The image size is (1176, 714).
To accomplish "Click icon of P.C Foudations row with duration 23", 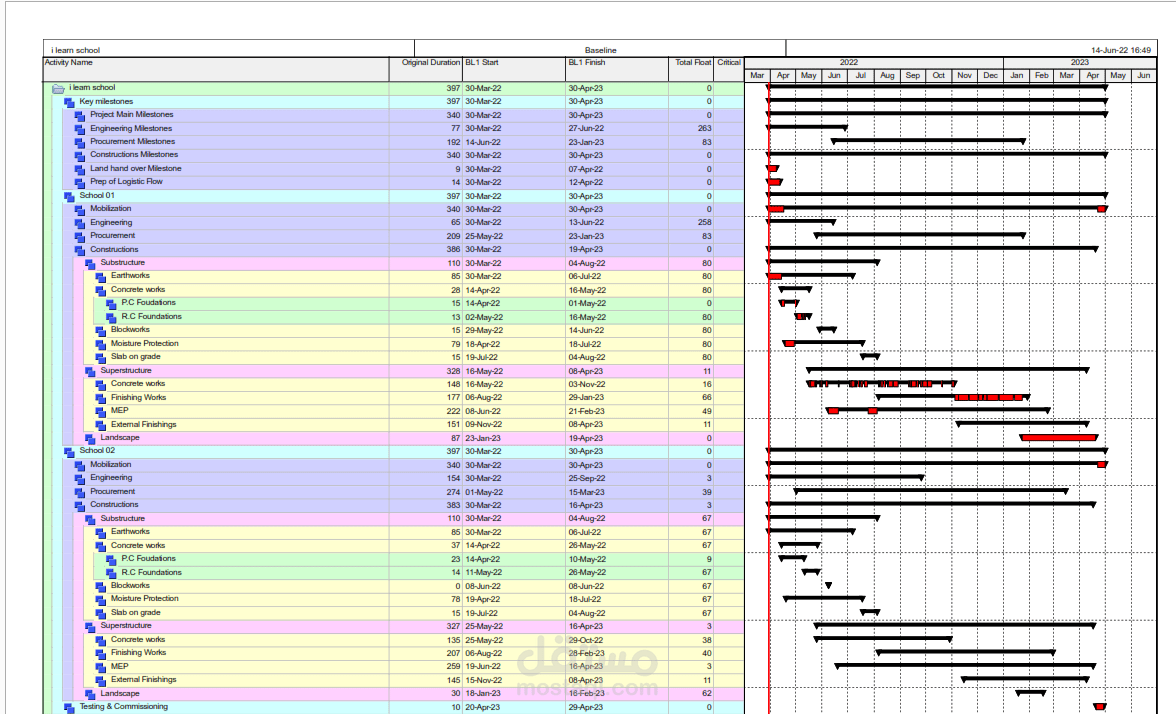I will [111, 560].
